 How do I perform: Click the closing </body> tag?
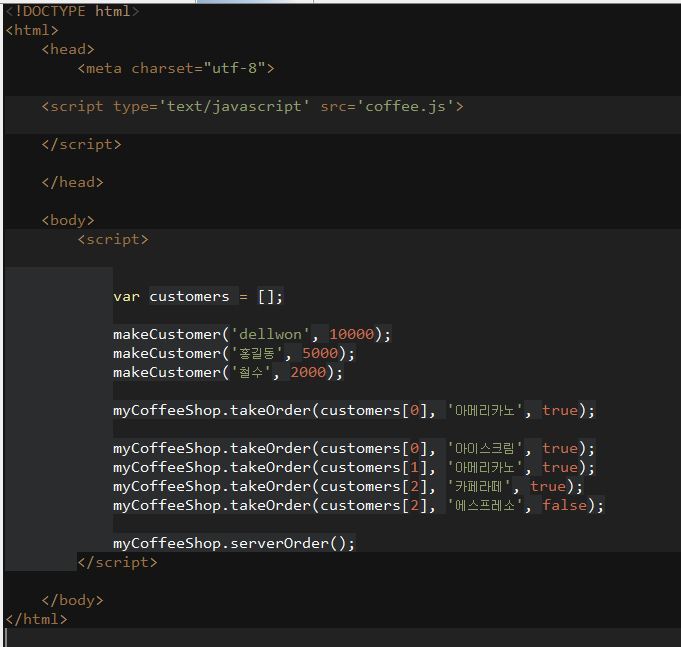73,601
